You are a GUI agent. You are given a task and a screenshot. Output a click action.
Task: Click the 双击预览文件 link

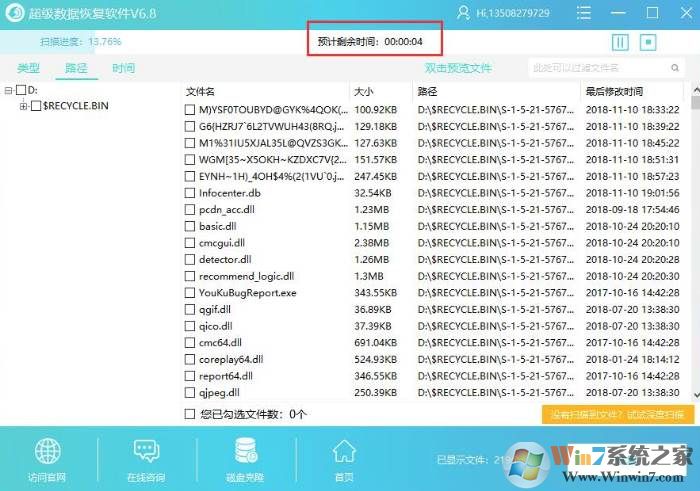coord(458,68)
